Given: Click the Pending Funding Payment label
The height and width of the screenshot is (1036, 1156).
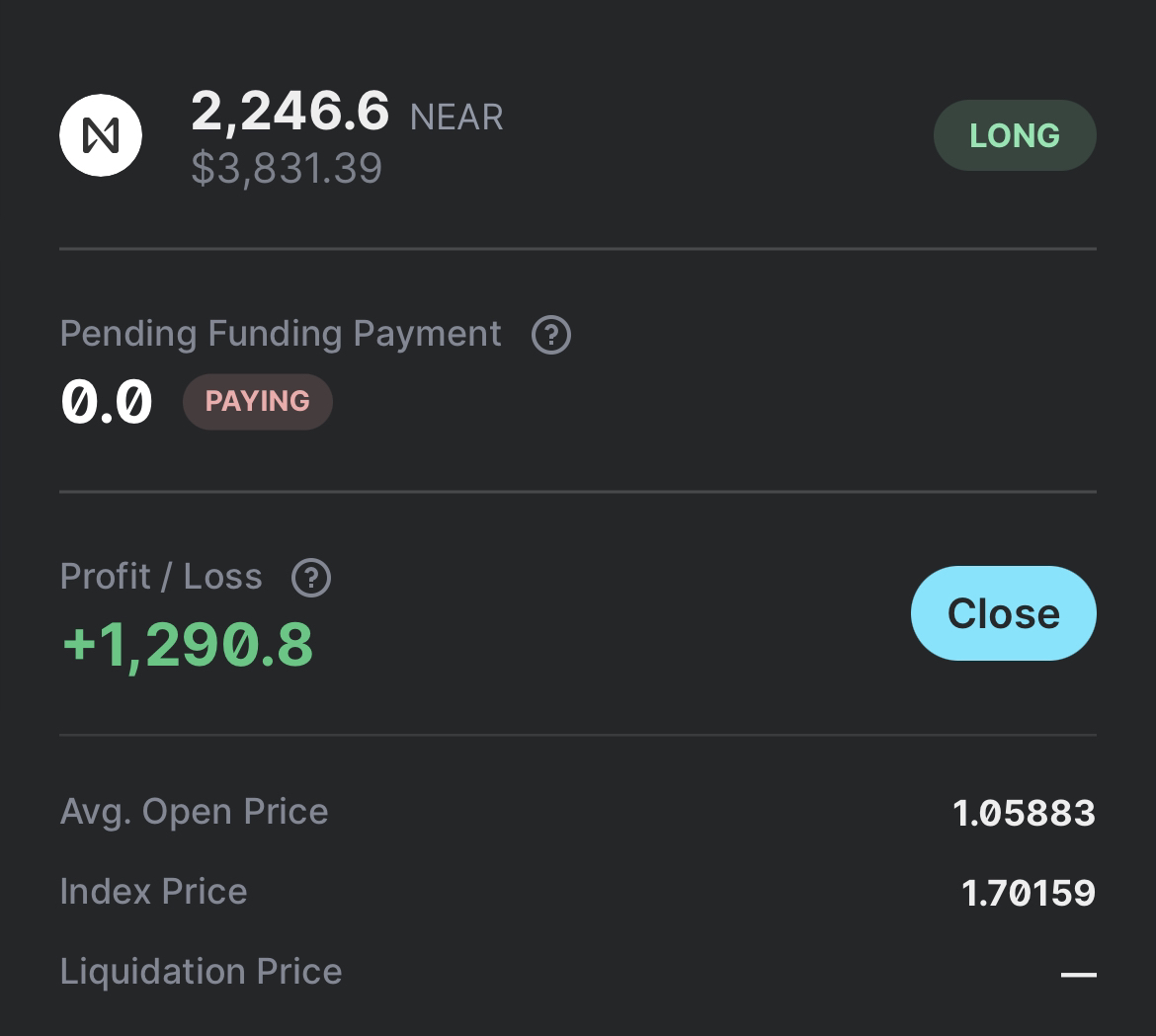Looking at the screenshot, I should click(x=281, y=334).
